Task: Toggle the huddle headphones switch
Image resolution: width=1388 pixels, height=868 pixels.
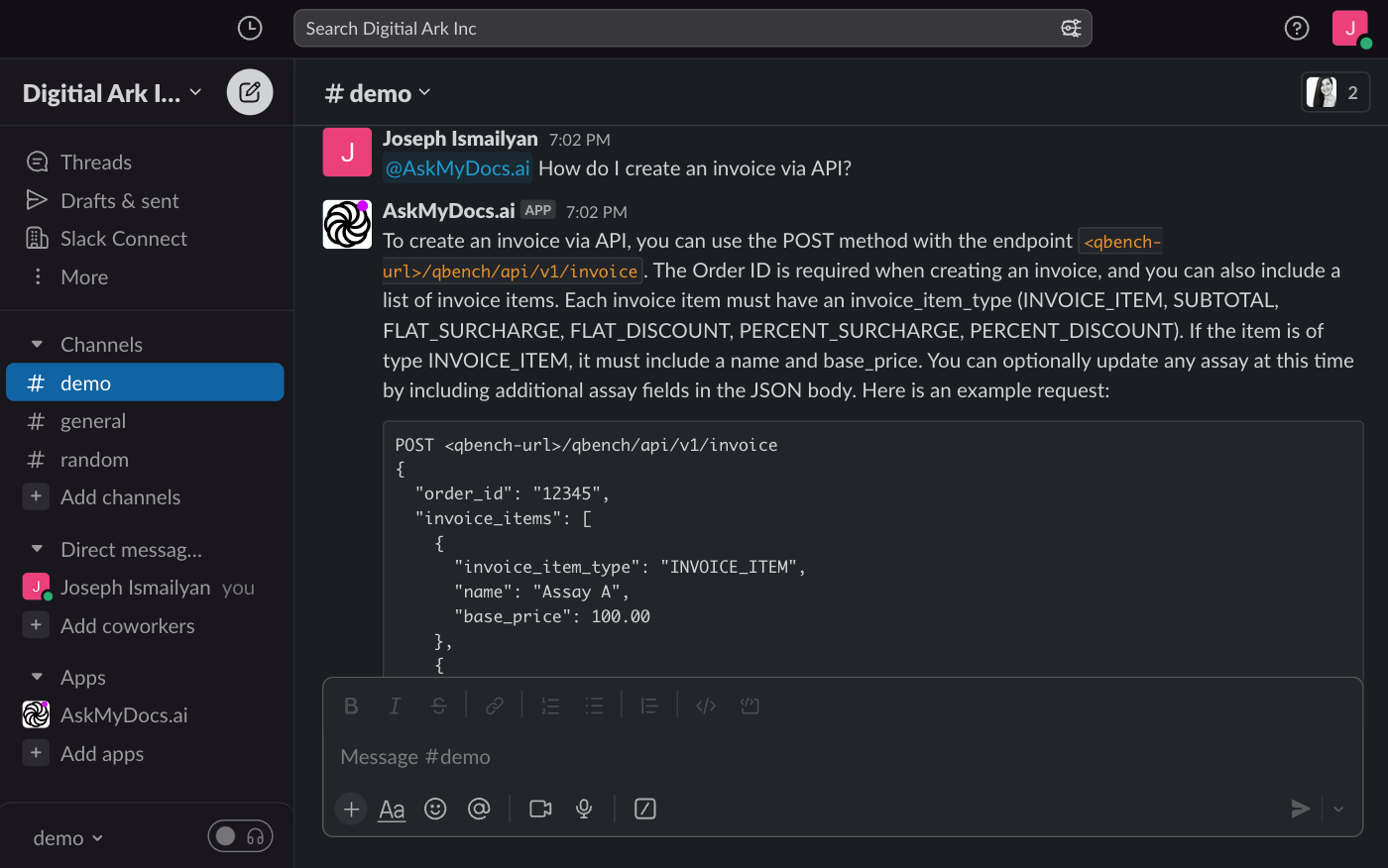Action: click(240, 836)
